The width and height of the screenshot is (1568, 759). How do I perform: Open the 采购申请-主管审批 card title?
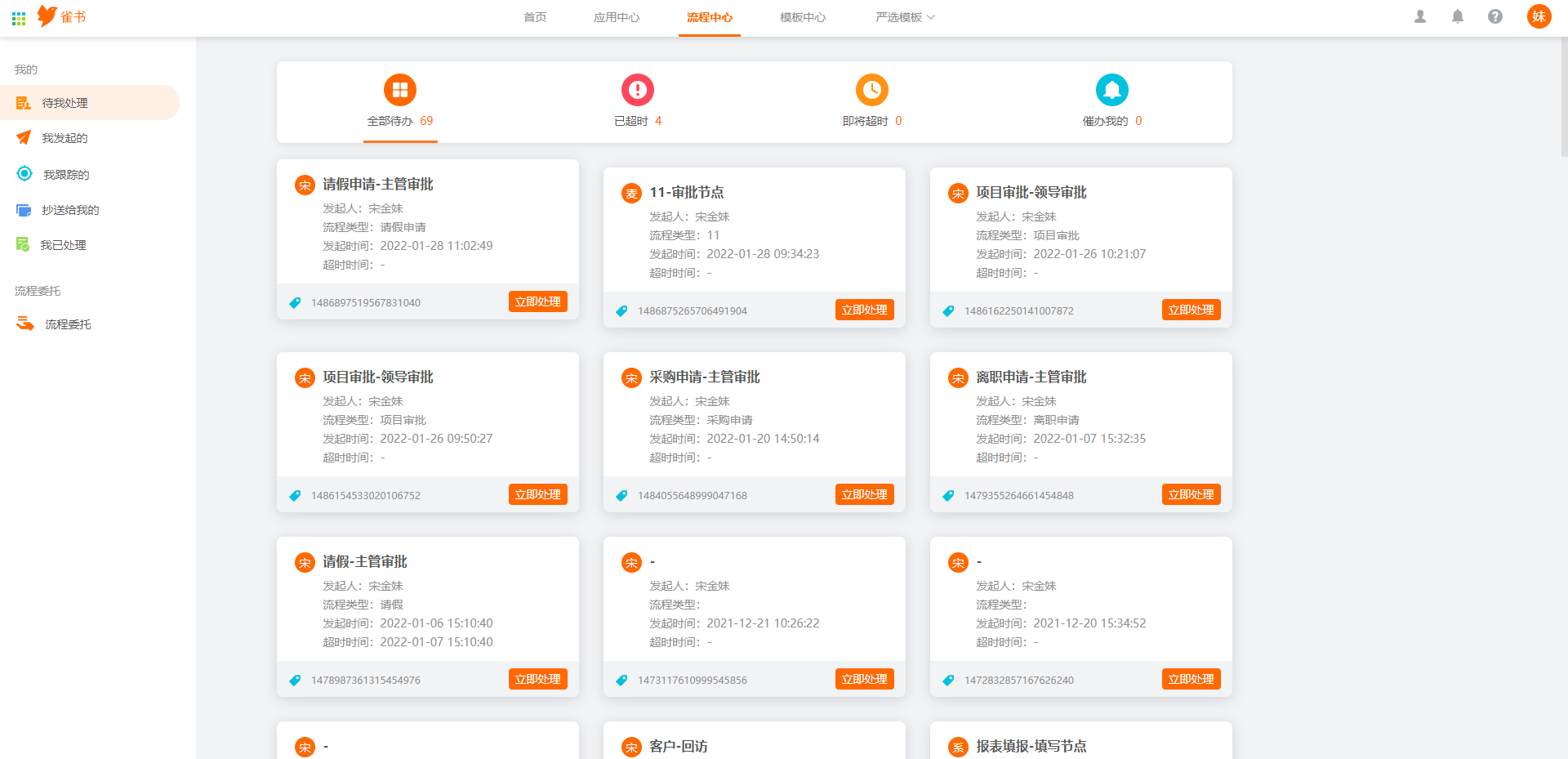tap(705, 377)
